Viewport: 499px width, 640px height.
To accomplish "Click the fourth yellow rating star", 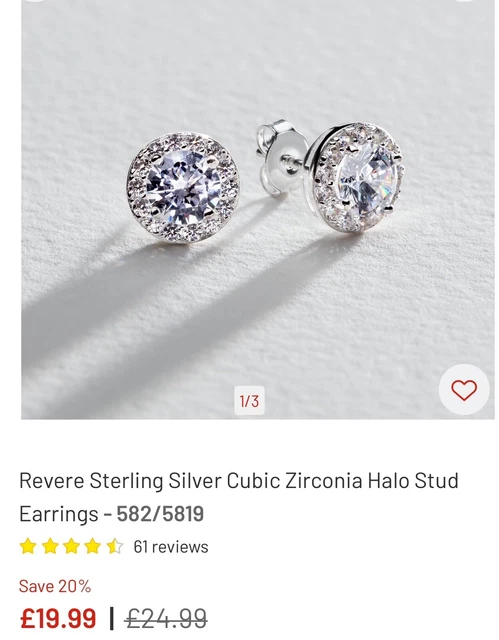I will point(93,546).
